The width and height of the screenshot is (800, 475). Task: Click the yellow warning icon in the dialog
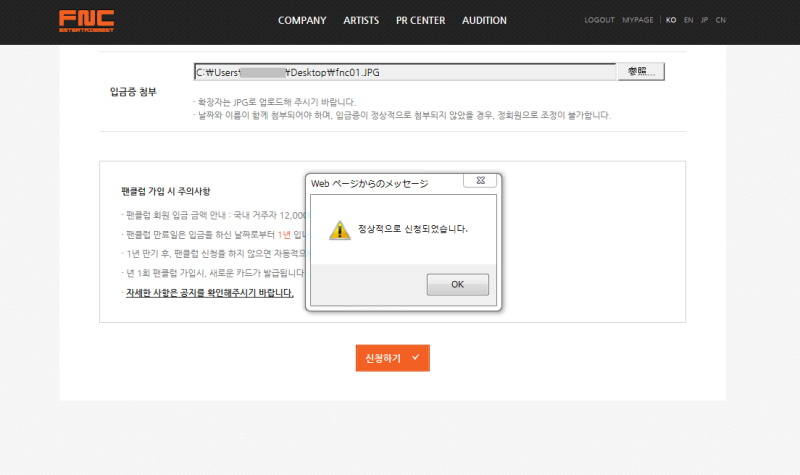[340, 229]
